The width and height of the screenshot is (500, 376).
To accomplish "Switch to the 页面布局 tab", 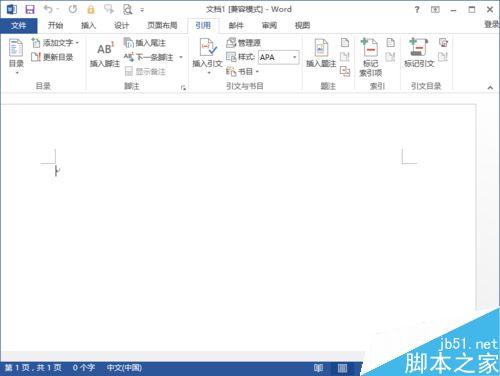I will coord(162,25).
